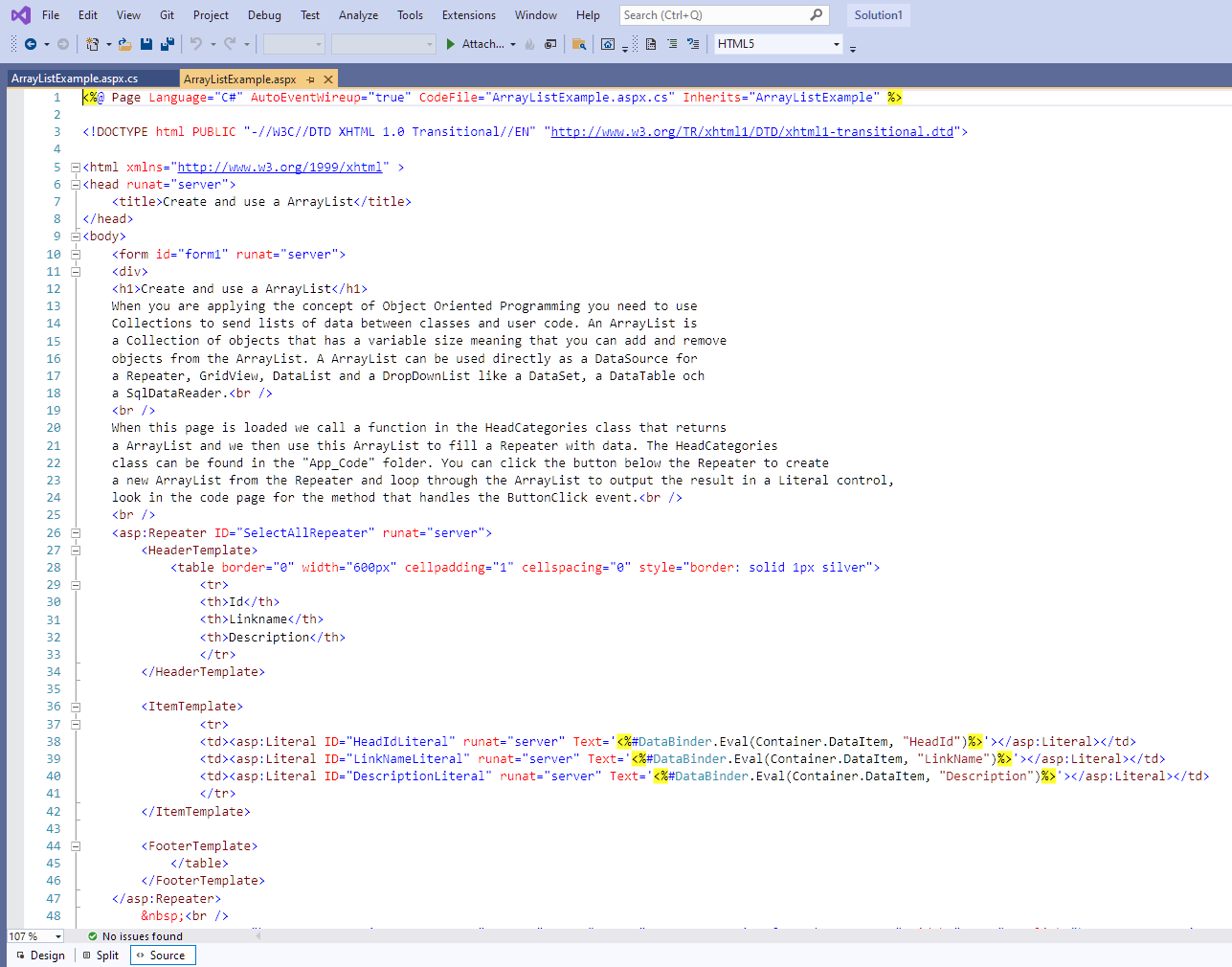
Task: Collapse the body element at line 9
Action: pyautogui.click(x=76, y=236)
